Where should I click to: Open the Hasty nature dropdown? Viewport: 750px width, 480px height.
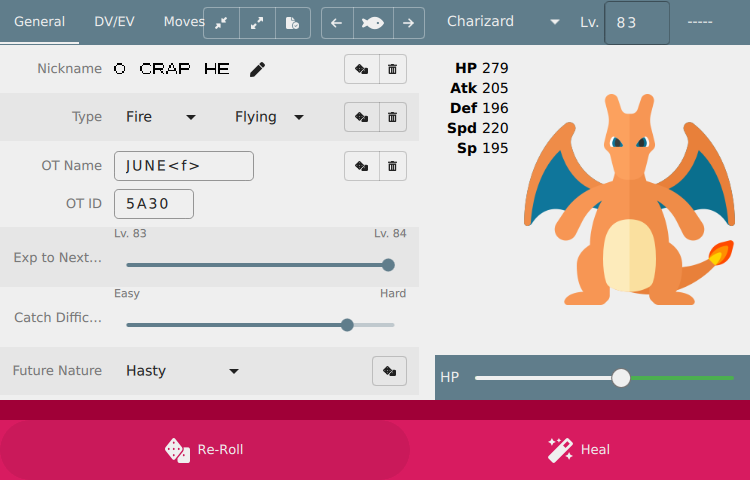(182, 371)
